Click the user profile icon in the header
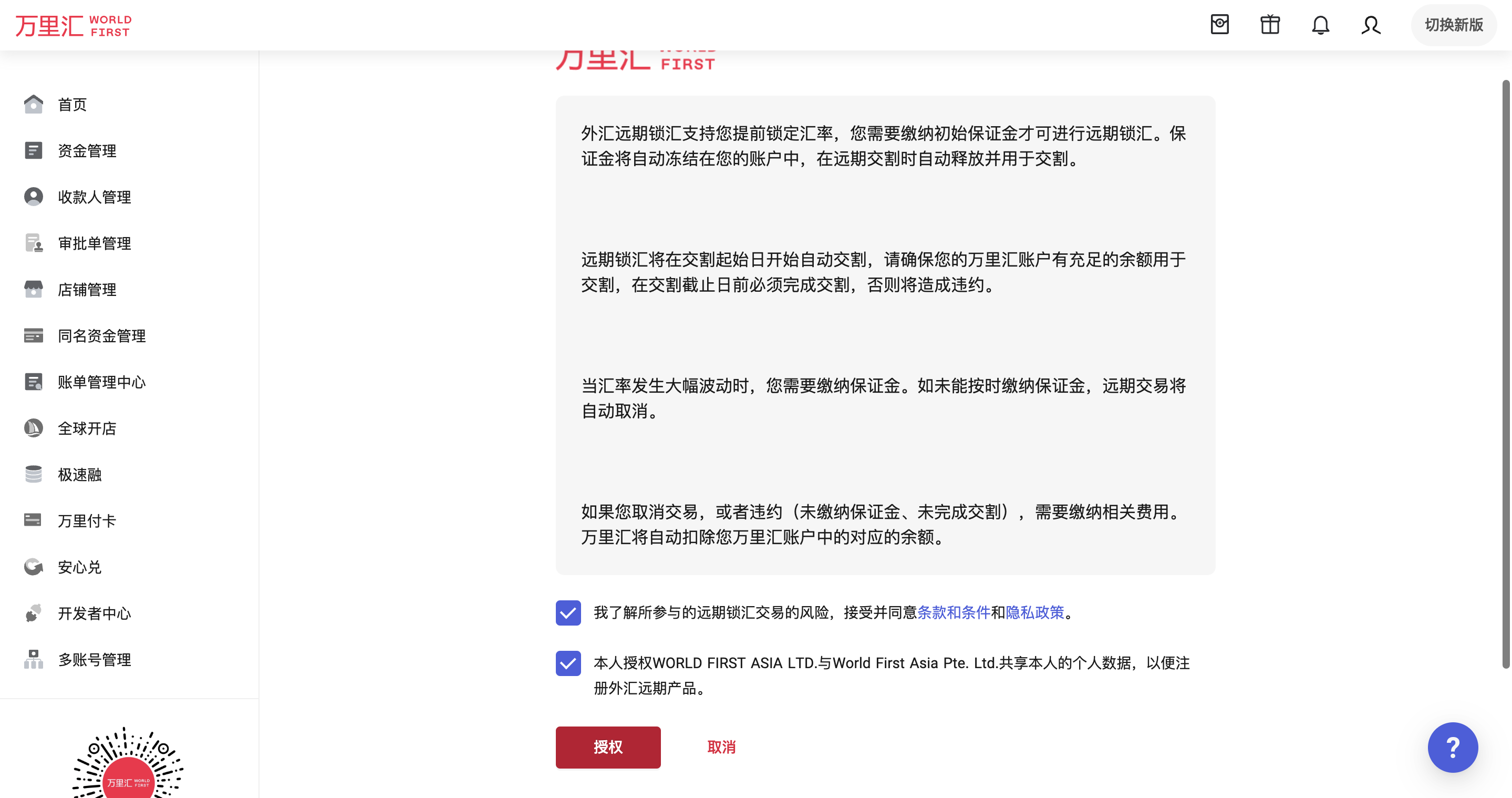Screen dimensions: 1512x798 [x=1371, y=25]
